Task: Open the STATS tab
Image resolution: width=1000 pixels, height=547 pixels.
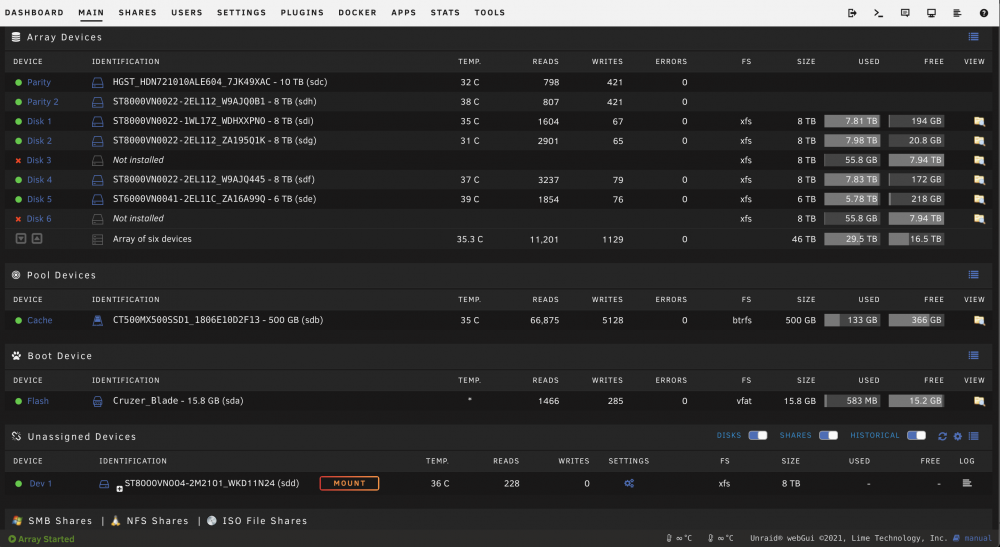Action: 445,13
